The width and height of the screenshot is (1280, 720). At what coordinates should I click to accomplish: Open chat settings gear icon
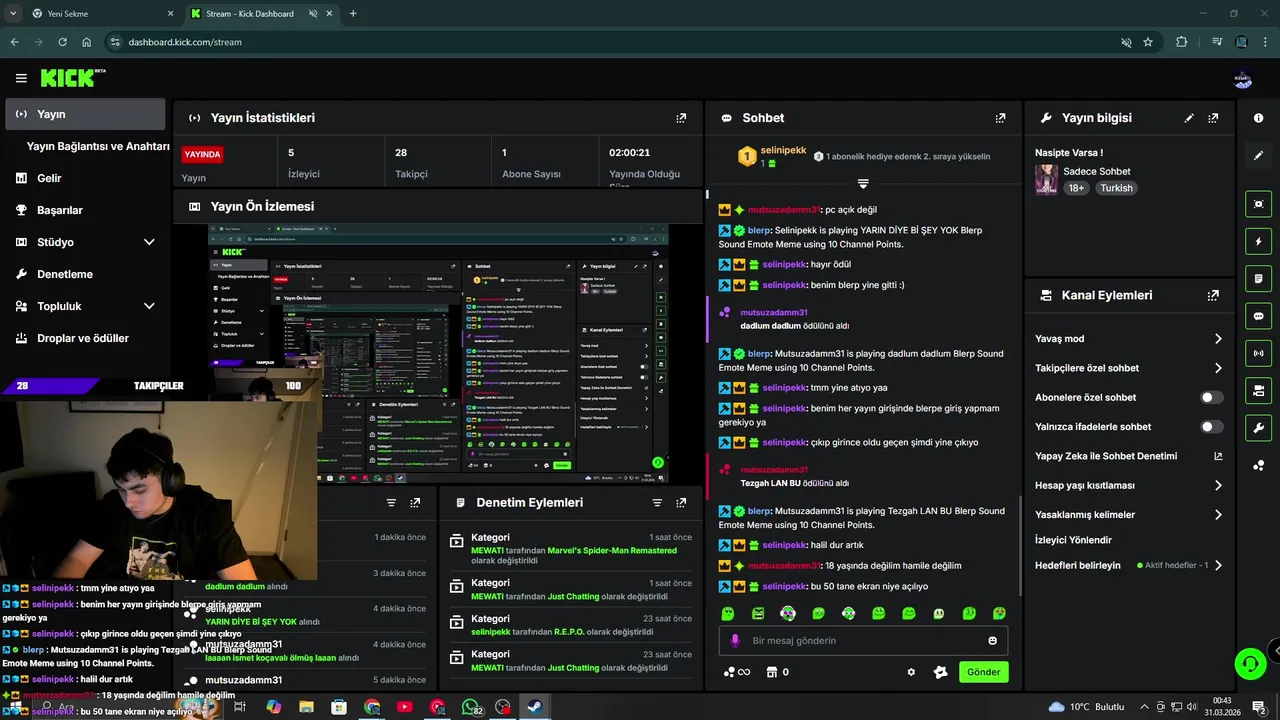pyautogui.click(x=911, y=672)
